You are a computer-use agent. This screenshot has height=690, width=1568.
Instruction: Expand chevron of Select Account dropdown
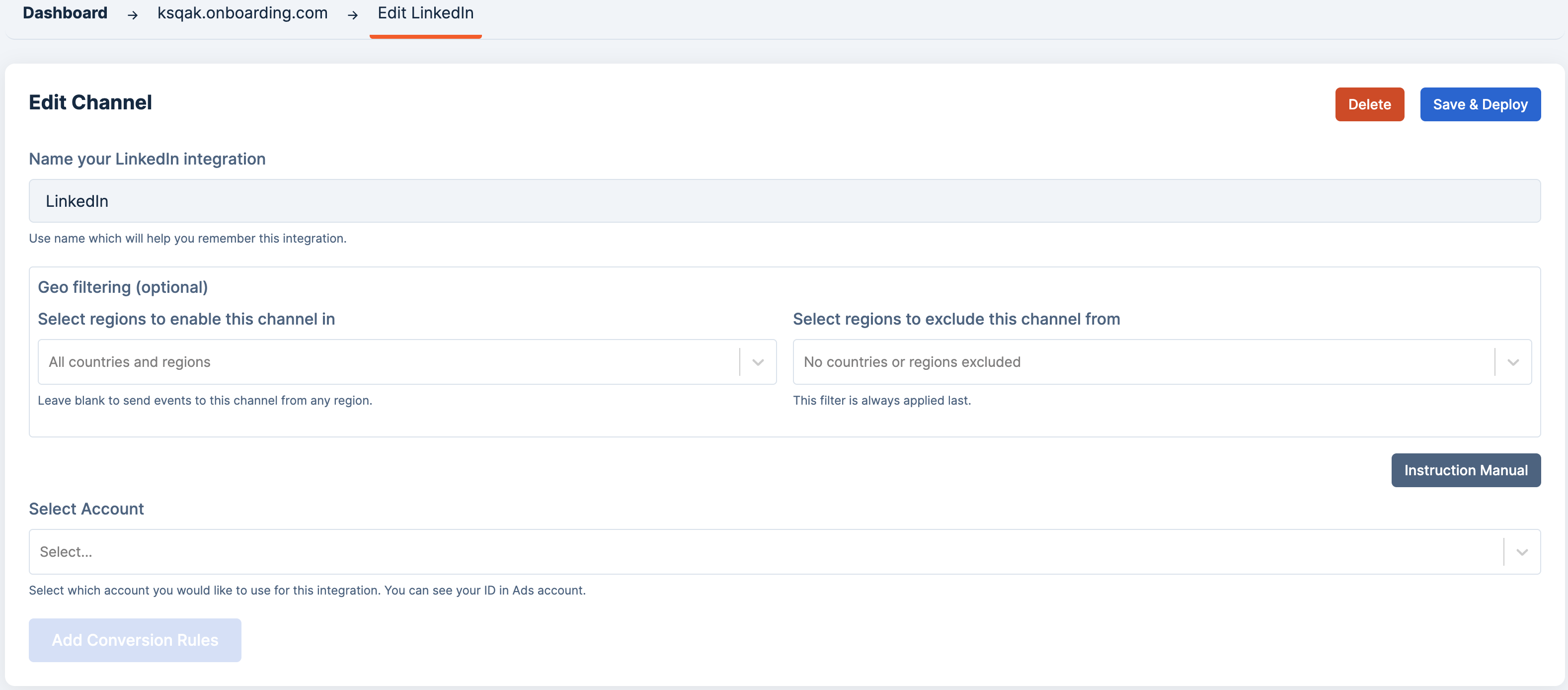pos(1522,552)
